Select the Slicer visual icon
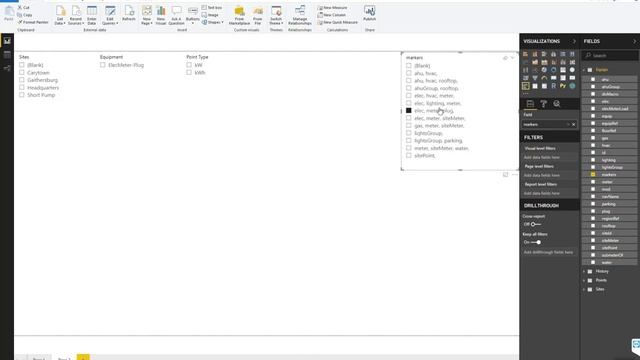 point(525,86)
